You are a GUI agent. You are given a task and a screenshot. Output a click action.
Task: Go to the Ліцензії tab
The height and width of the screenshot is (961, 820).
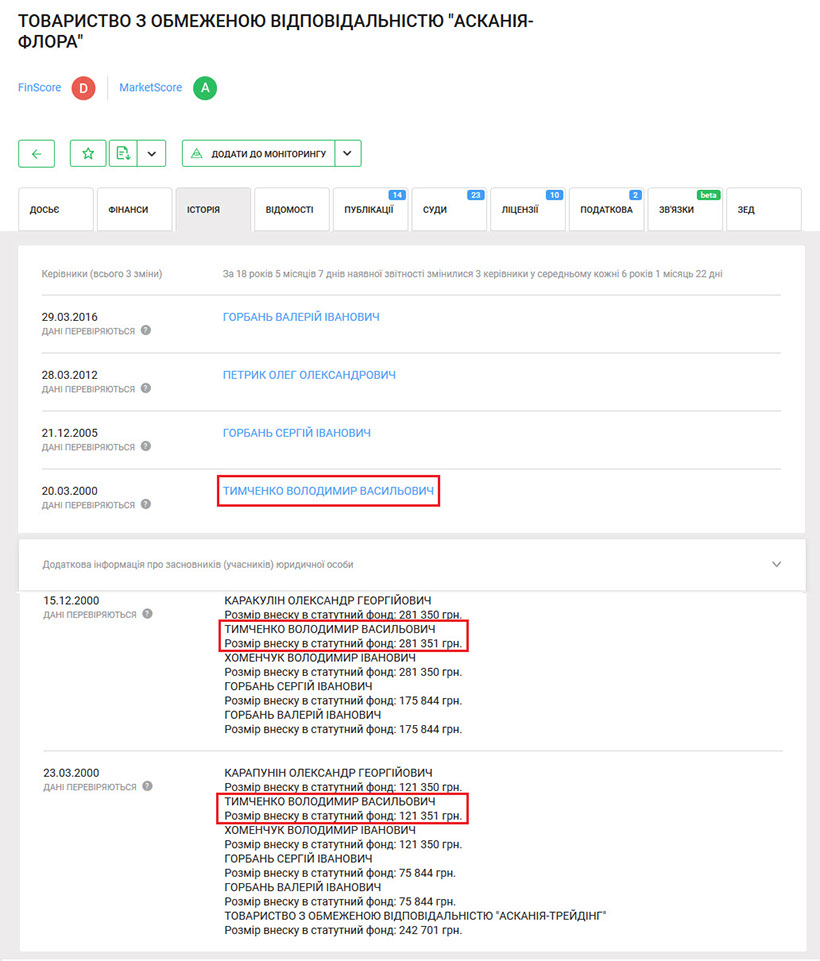click(x=526, y=210)
